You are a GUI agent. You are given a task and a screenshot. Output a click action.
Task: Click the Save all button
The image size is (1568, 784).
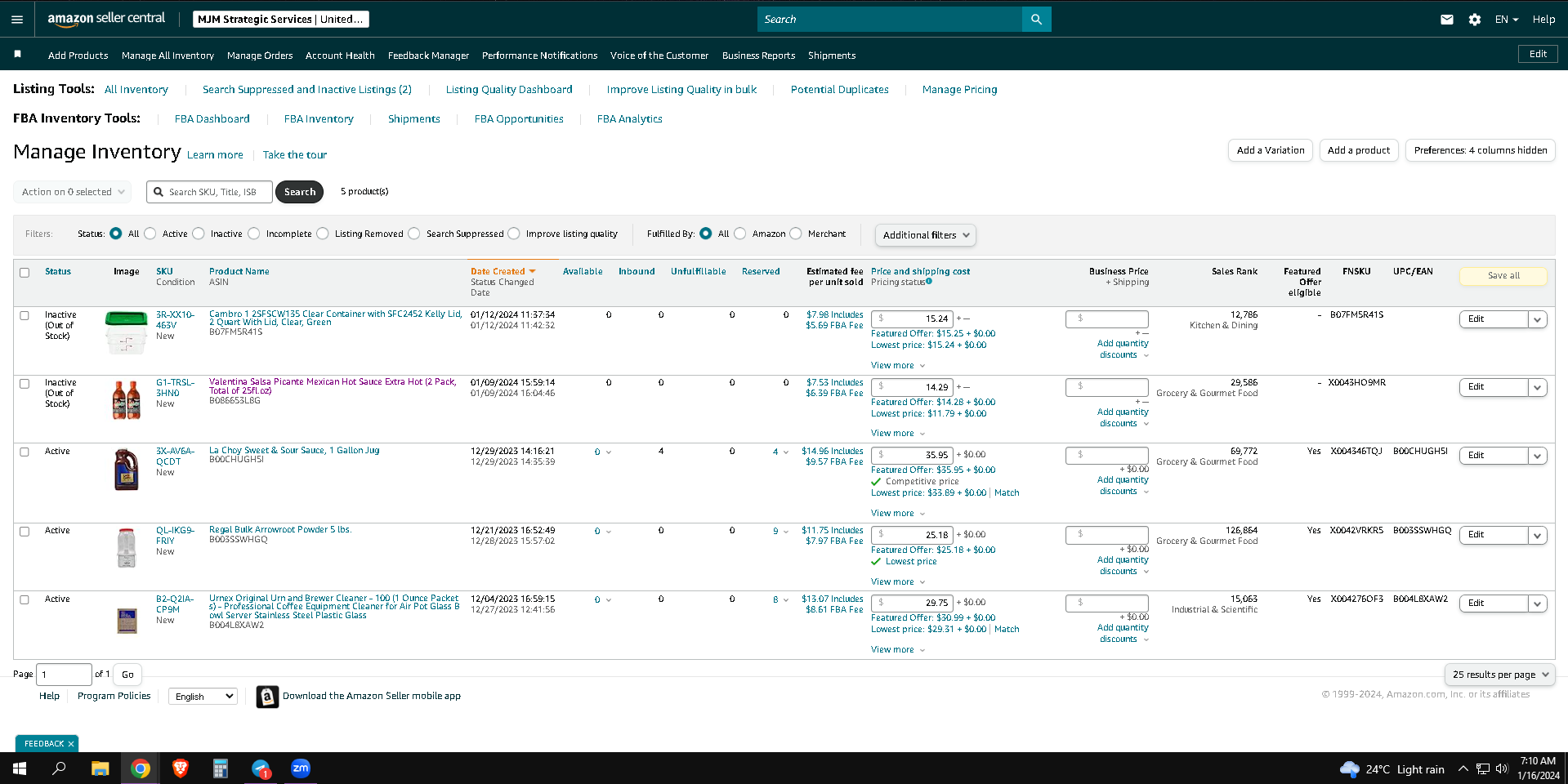tap(1503, 276)
